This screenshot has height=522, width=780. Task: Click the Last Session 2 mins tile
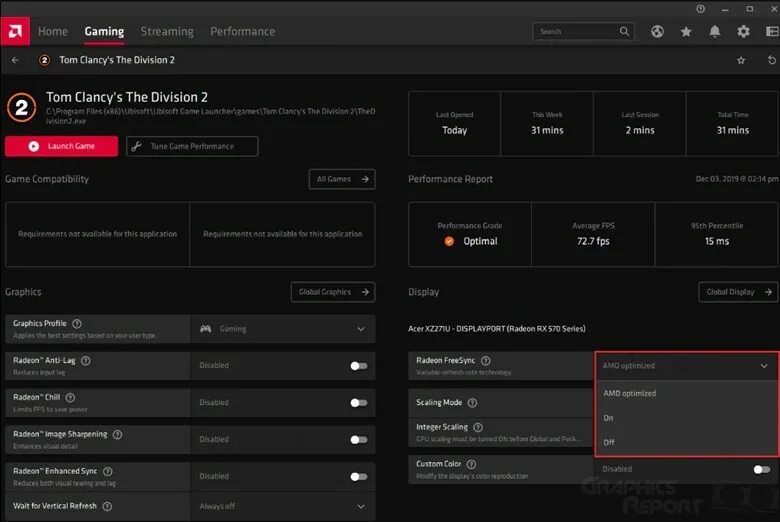640,124
